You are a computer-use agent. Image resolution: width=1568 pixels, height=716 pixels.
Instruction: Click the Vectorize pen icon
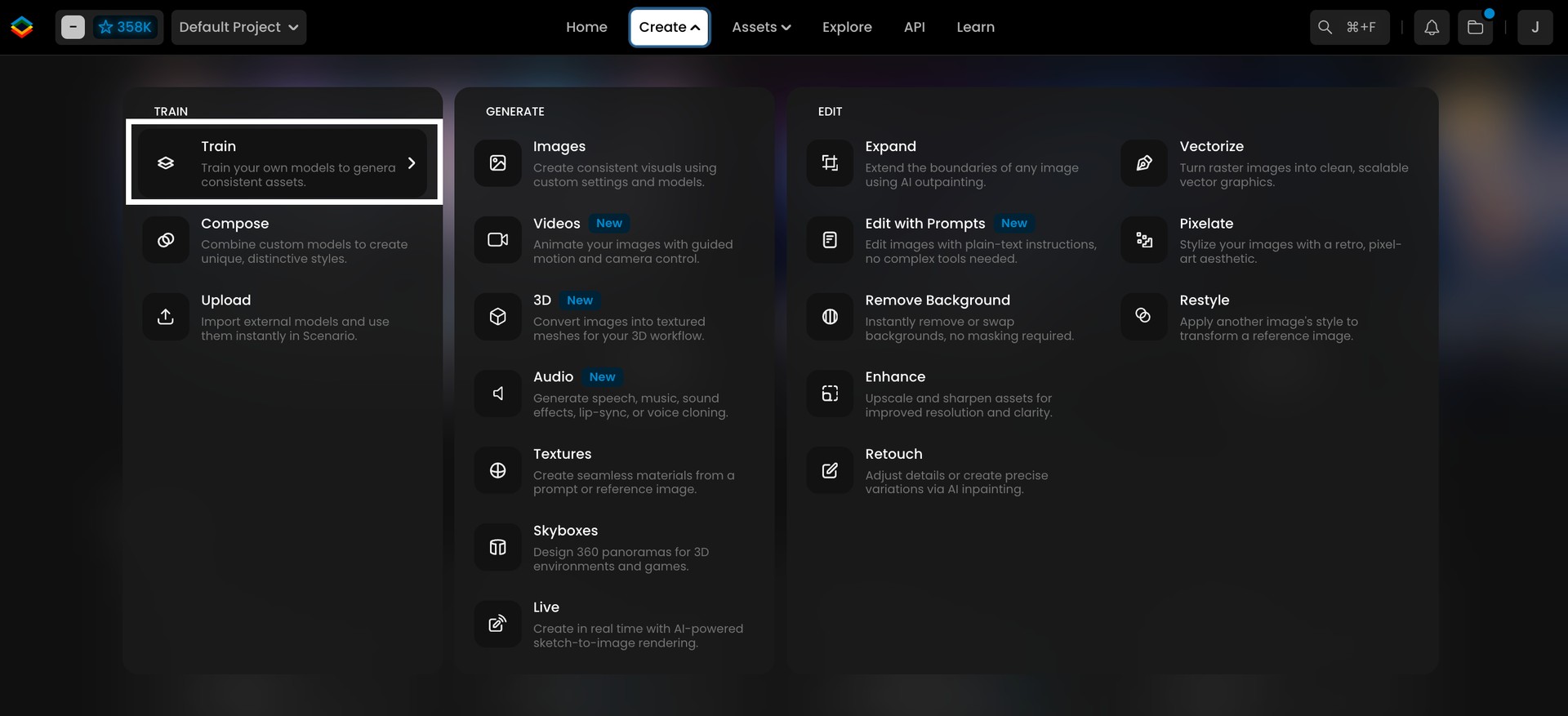click(x=1143, y=163)
